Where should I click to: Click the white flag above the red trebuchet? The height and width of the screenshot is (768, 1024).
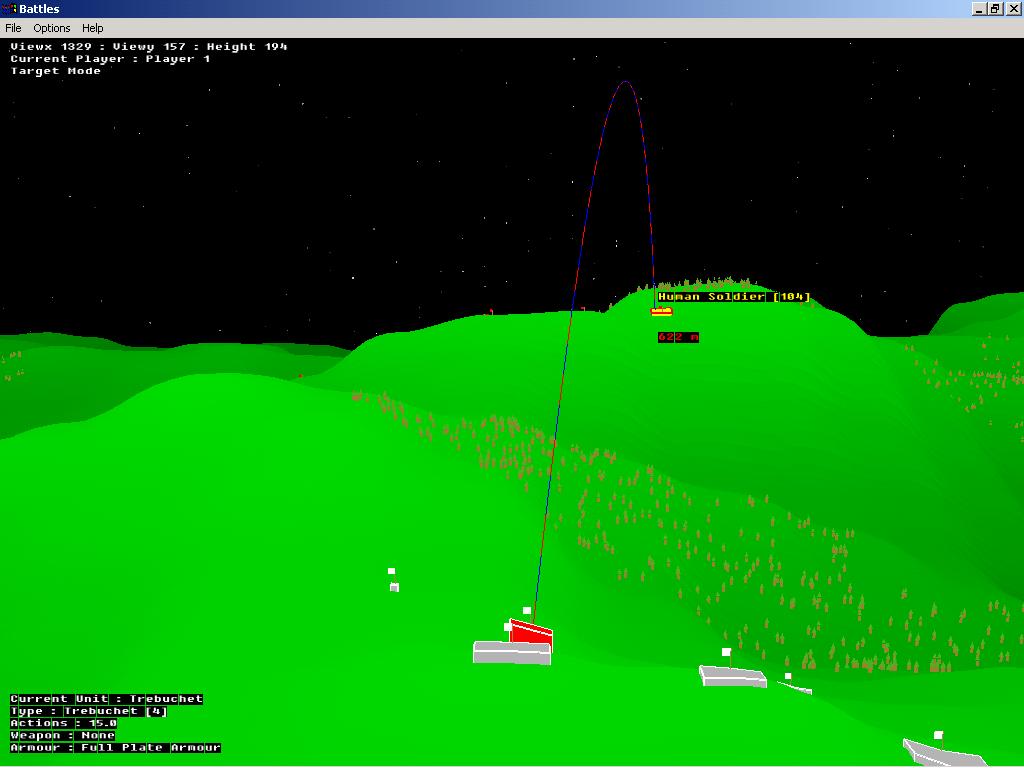tap(527, 610)
